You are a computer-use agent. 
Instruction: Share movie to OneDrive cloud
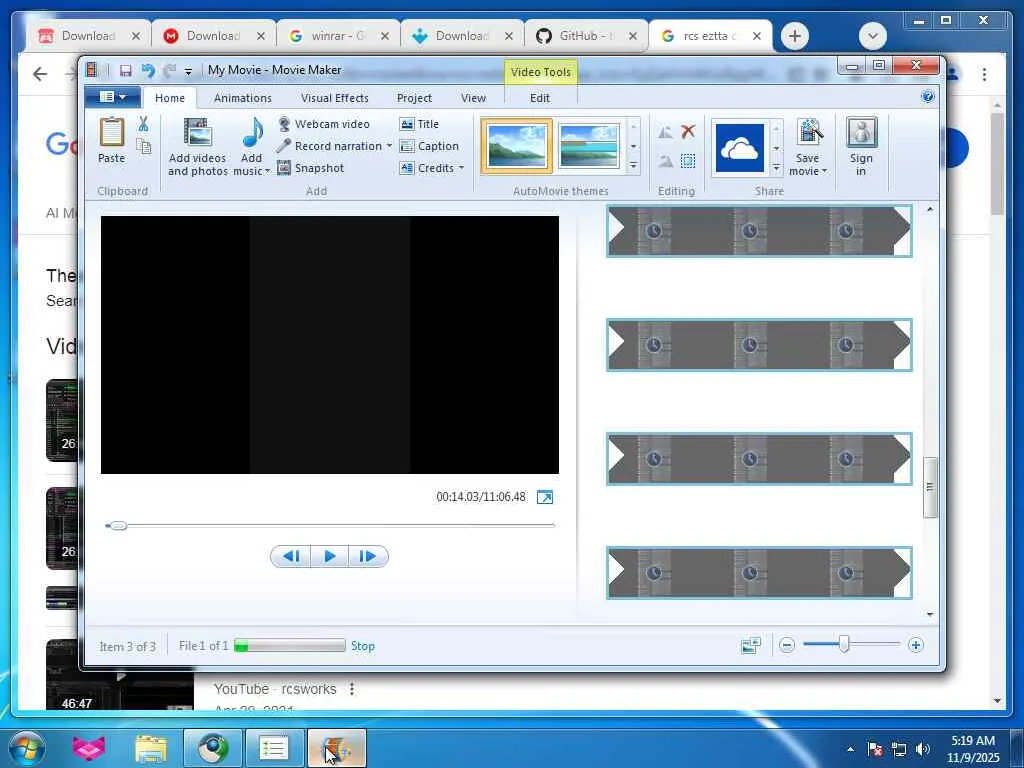tap(740, 148)
